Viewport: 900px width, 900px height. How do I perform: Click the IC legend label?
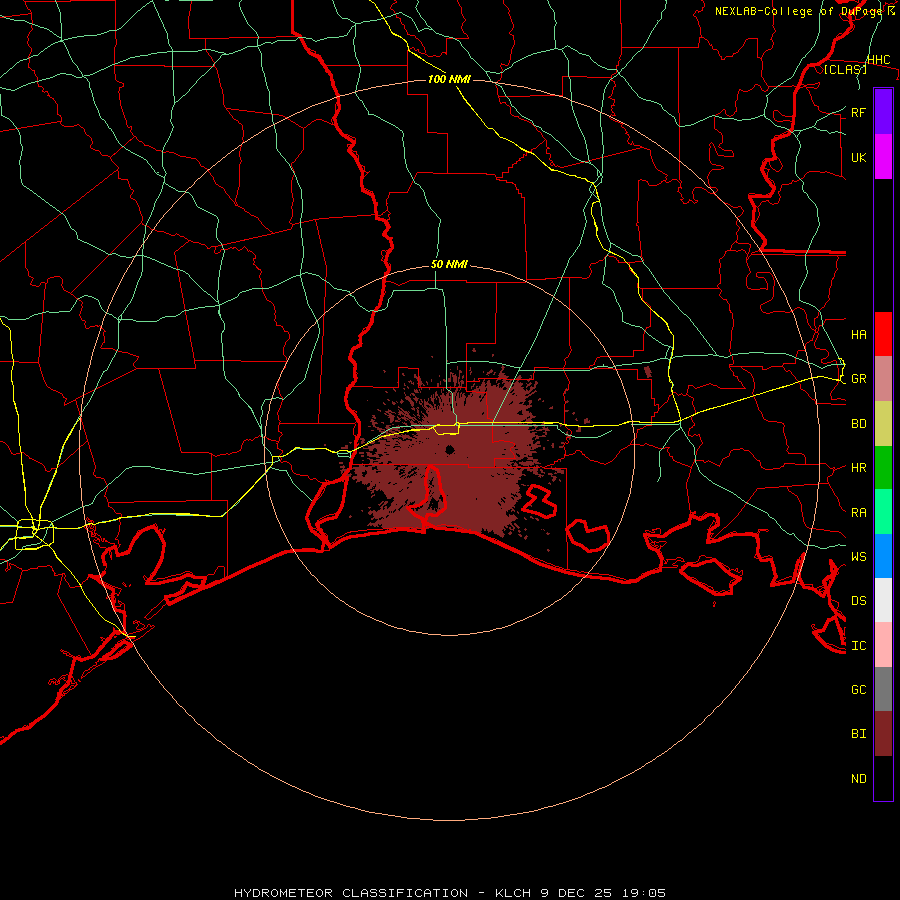(858, 646)
